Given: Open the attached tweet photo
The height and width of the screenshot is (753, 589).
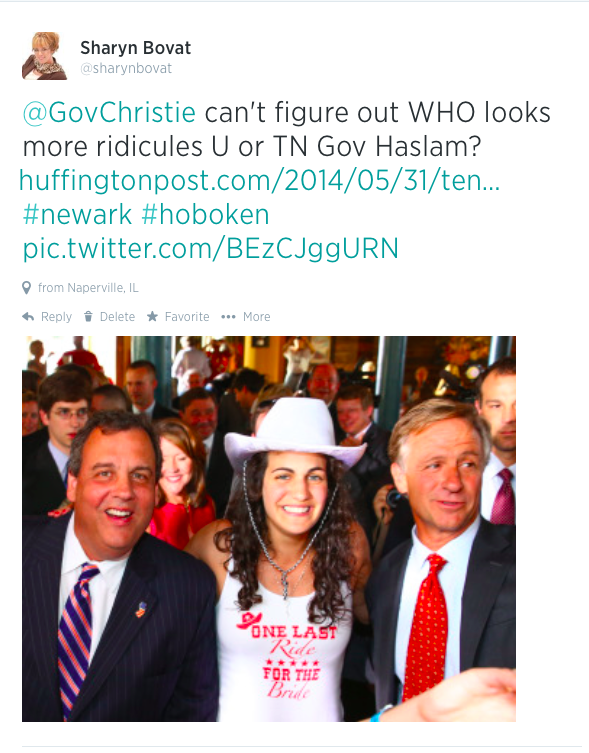Looking at the screenshot, I should [x=269, y=529].
